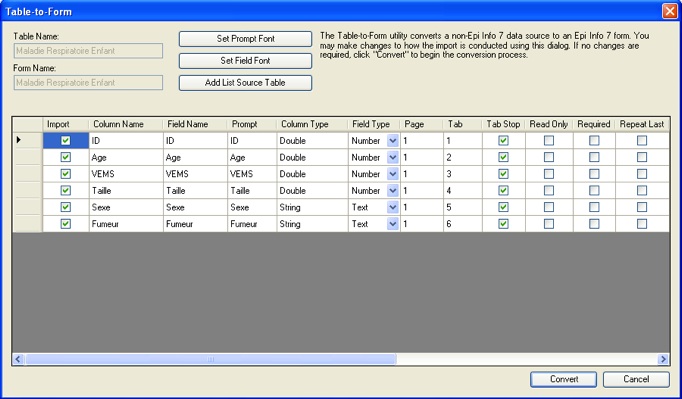Open Field Type dropdown for Sexe row
Viewport: 682px width, 399px height.
click(x=393, y=207)
